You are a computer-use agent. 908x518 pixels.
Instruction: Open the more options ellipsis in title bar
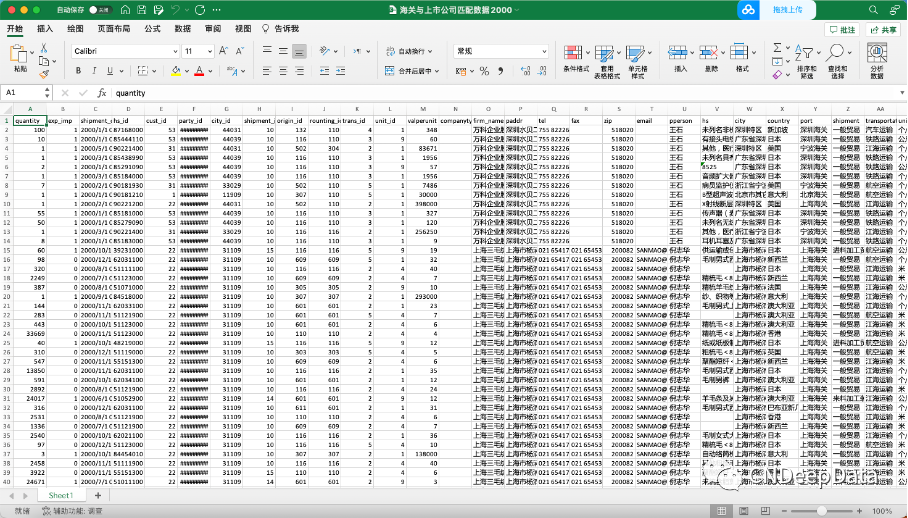(217, 10)
